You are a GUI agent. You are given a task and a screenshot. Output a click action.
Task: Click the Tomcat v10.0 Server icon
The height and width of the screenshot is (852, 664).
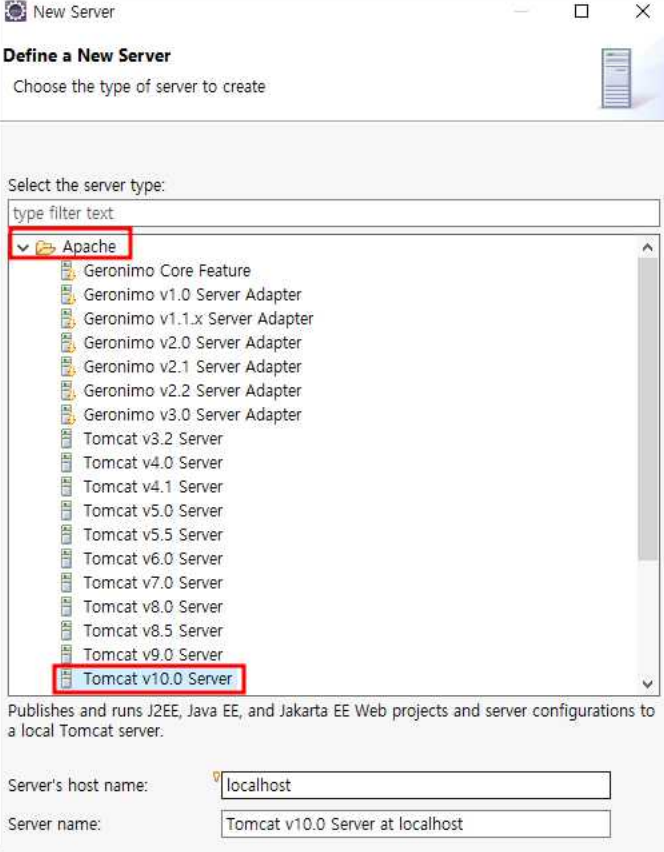click(x=66, y=679)
